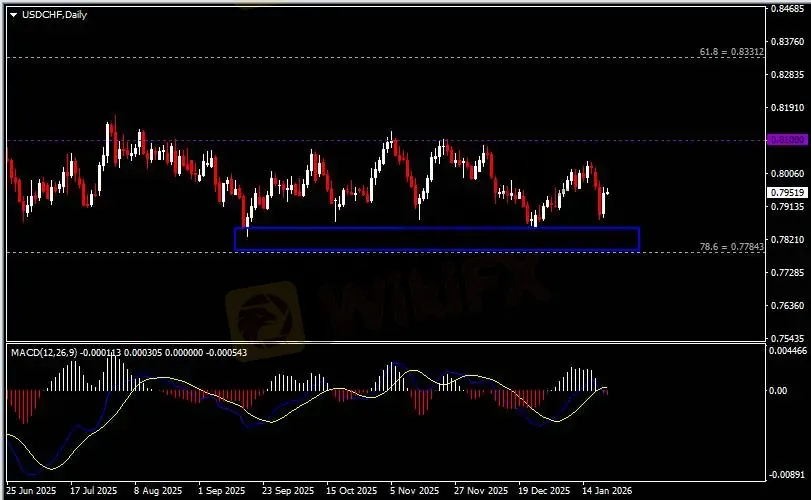Click MACD scale value -0.00891
The height and width of the screenshot is (500, 811).
pos(787,474)
